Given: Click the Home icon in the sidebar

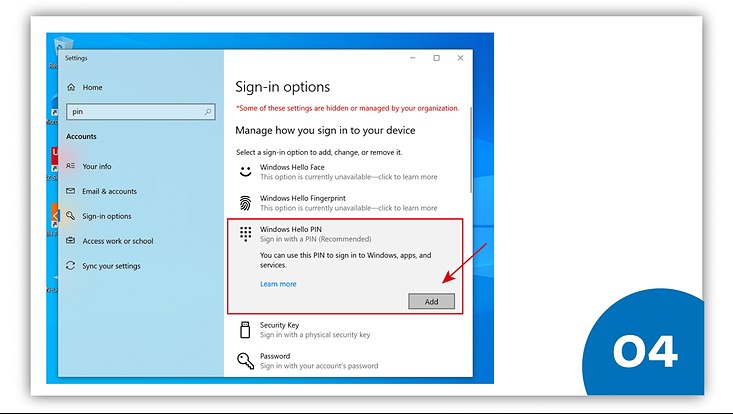Looking at the screenshot, I should coord(71,88).
